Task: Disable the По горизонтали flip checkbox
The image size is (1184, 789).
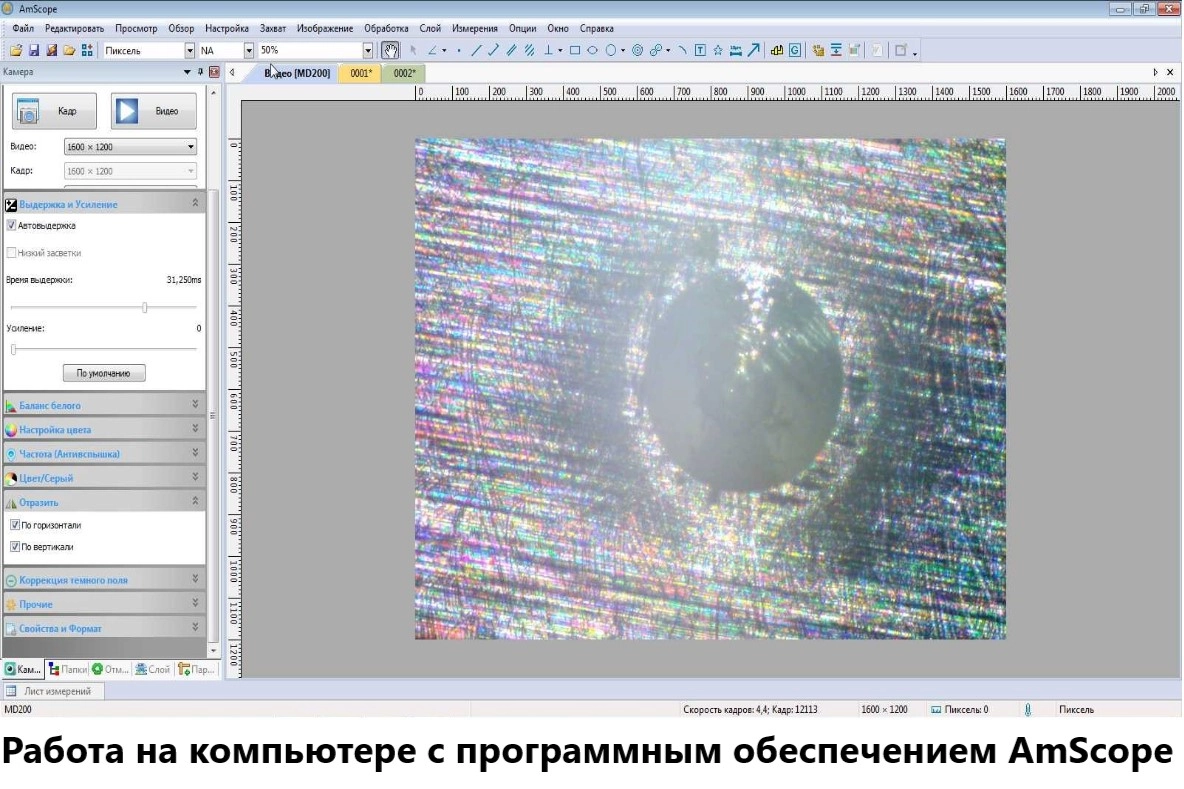Action: (x=15, y=525)
